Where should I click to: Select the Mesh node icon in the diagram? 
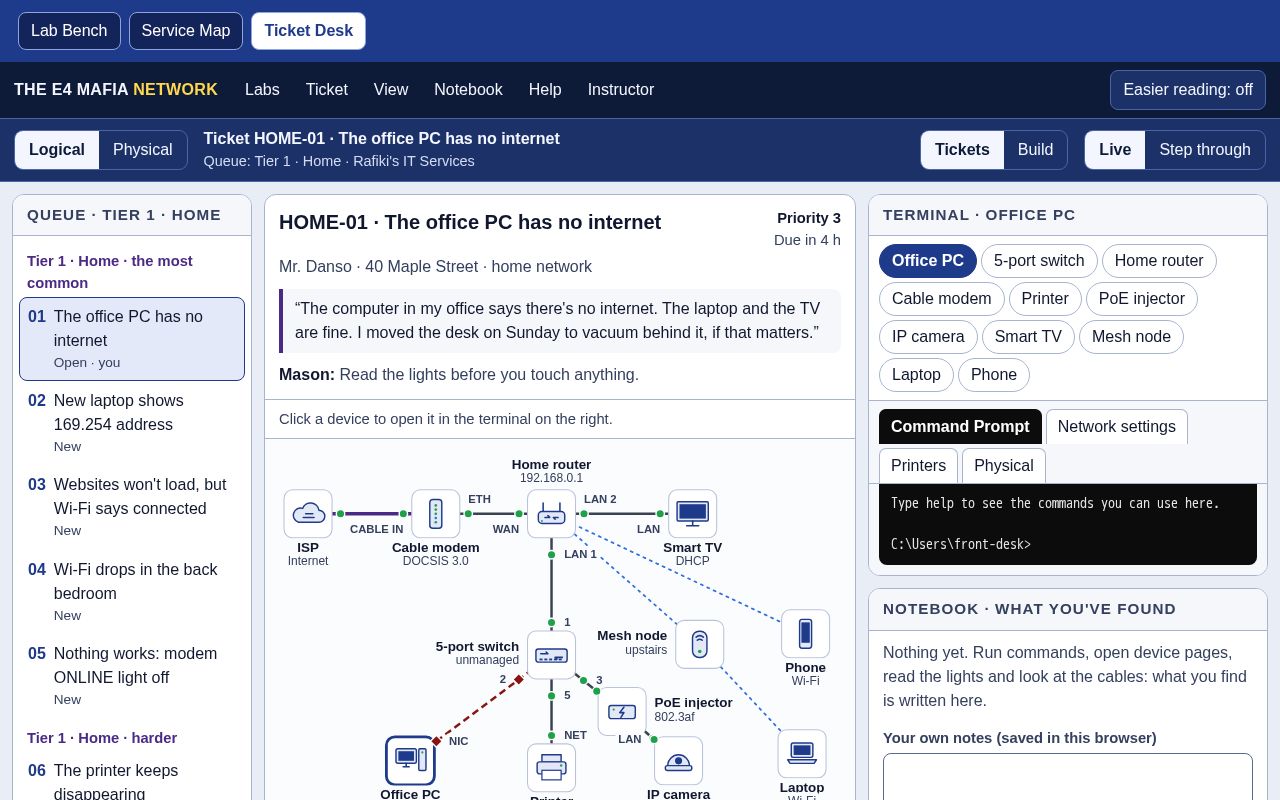coord(700,644)
